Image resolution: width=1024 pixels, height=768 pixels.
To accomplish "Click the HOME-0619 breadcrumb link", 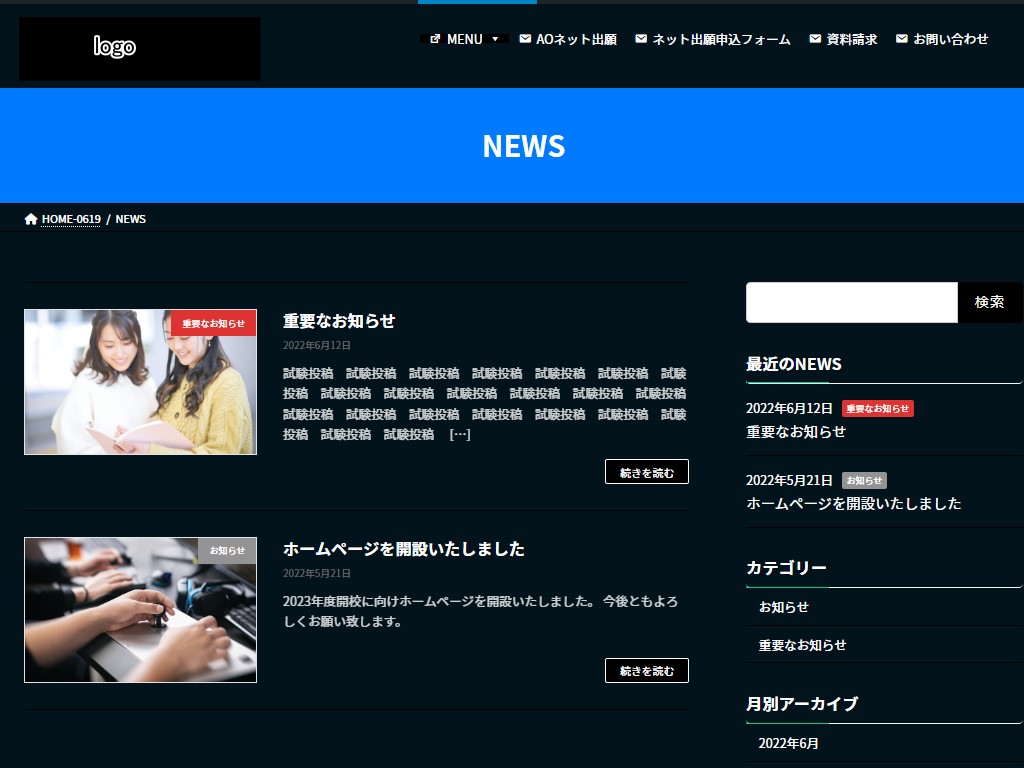I will [71, 219].
